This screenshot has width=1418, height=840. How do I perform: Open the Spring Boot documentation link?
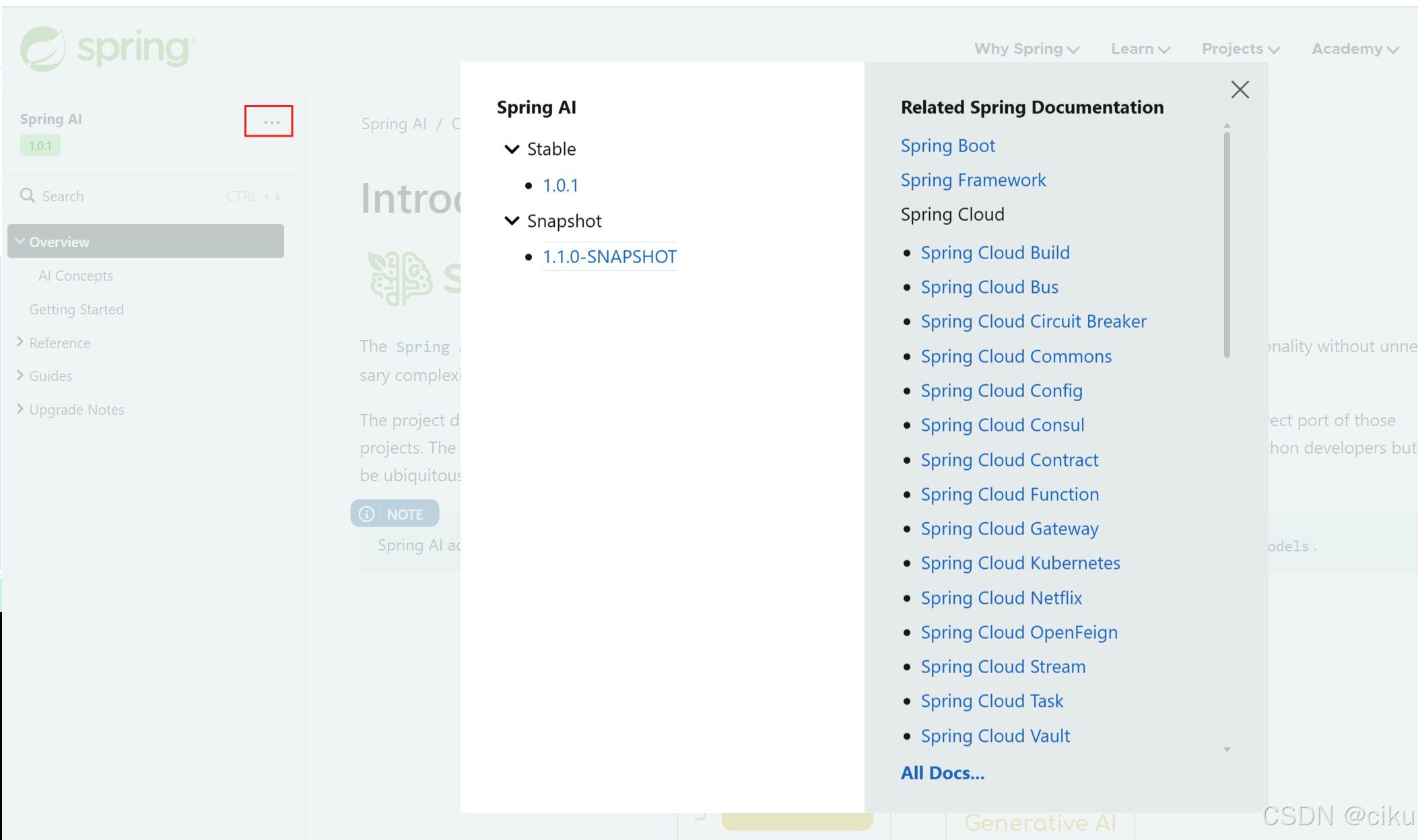[x=948, y=145]
